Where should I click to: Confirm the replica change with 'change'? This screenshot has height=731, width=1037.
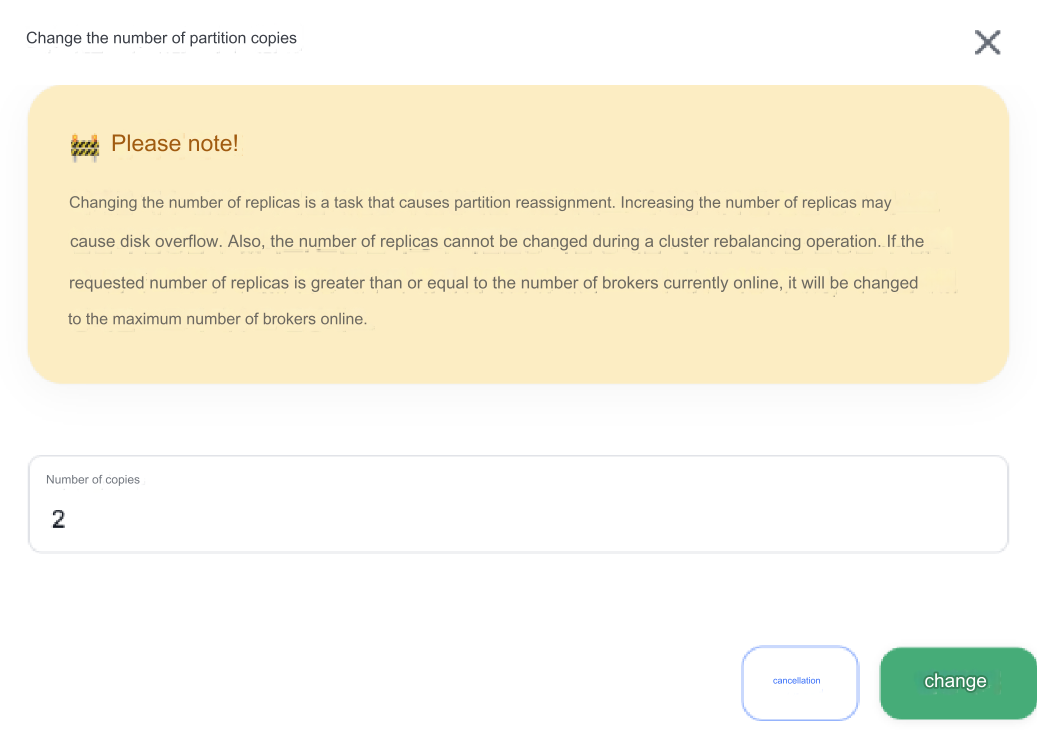tap(955, 681)
